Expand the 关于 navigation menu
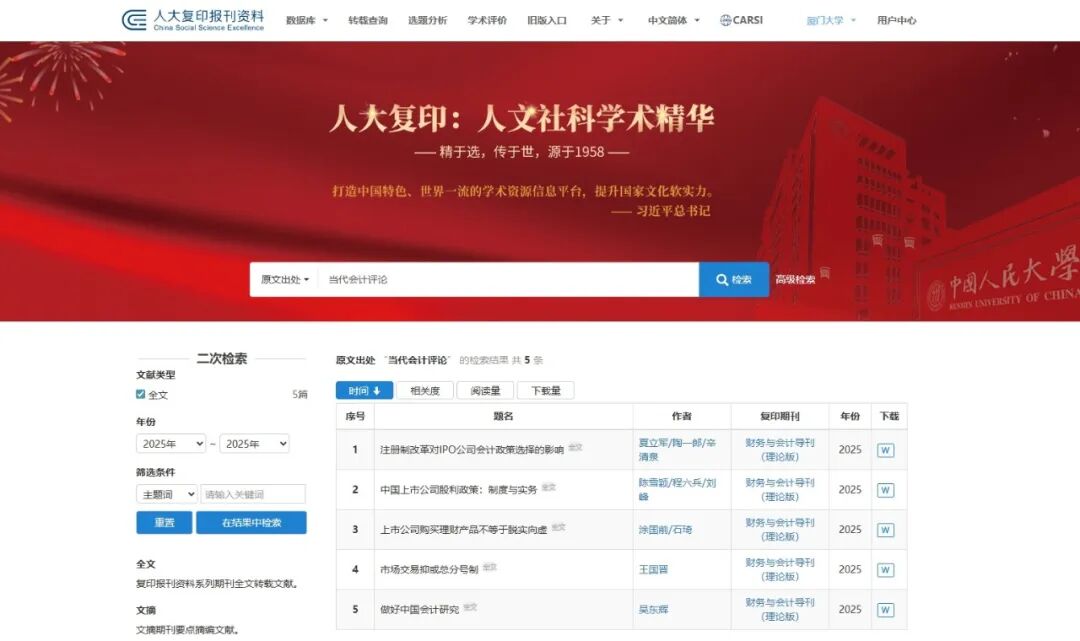1080x641 pixels. point(607,21)
